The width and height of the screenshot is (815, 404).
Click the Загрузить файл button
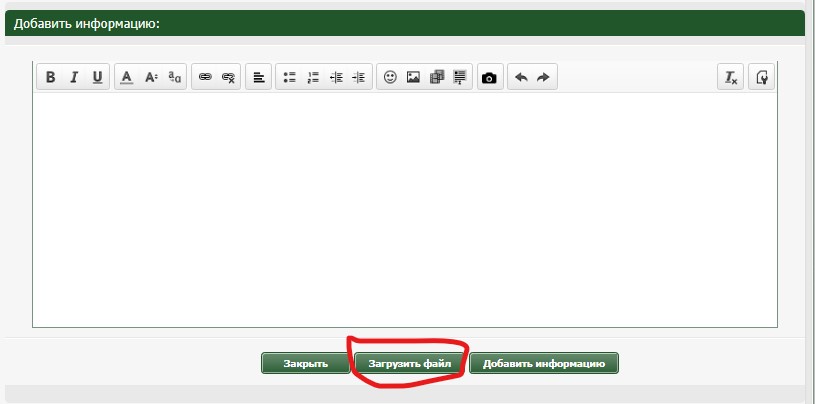coord(410,363)
